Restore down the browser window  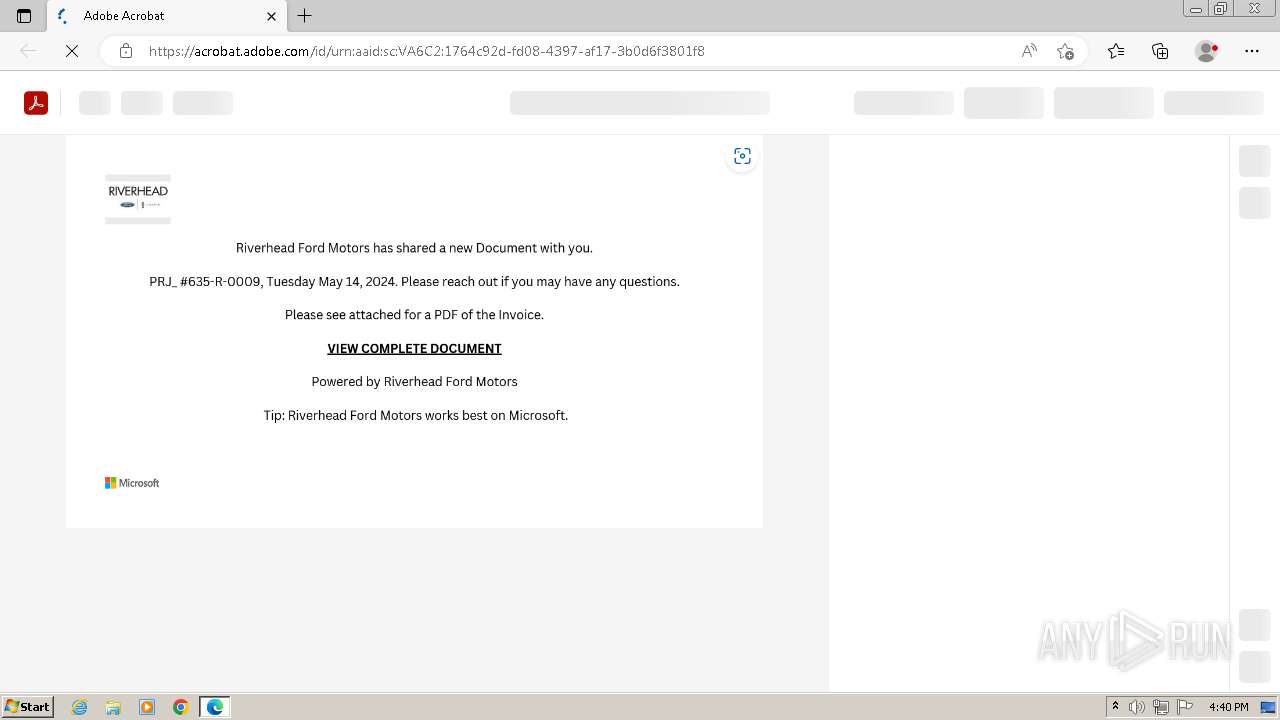pyautogui.click(x=1221, y=9)
